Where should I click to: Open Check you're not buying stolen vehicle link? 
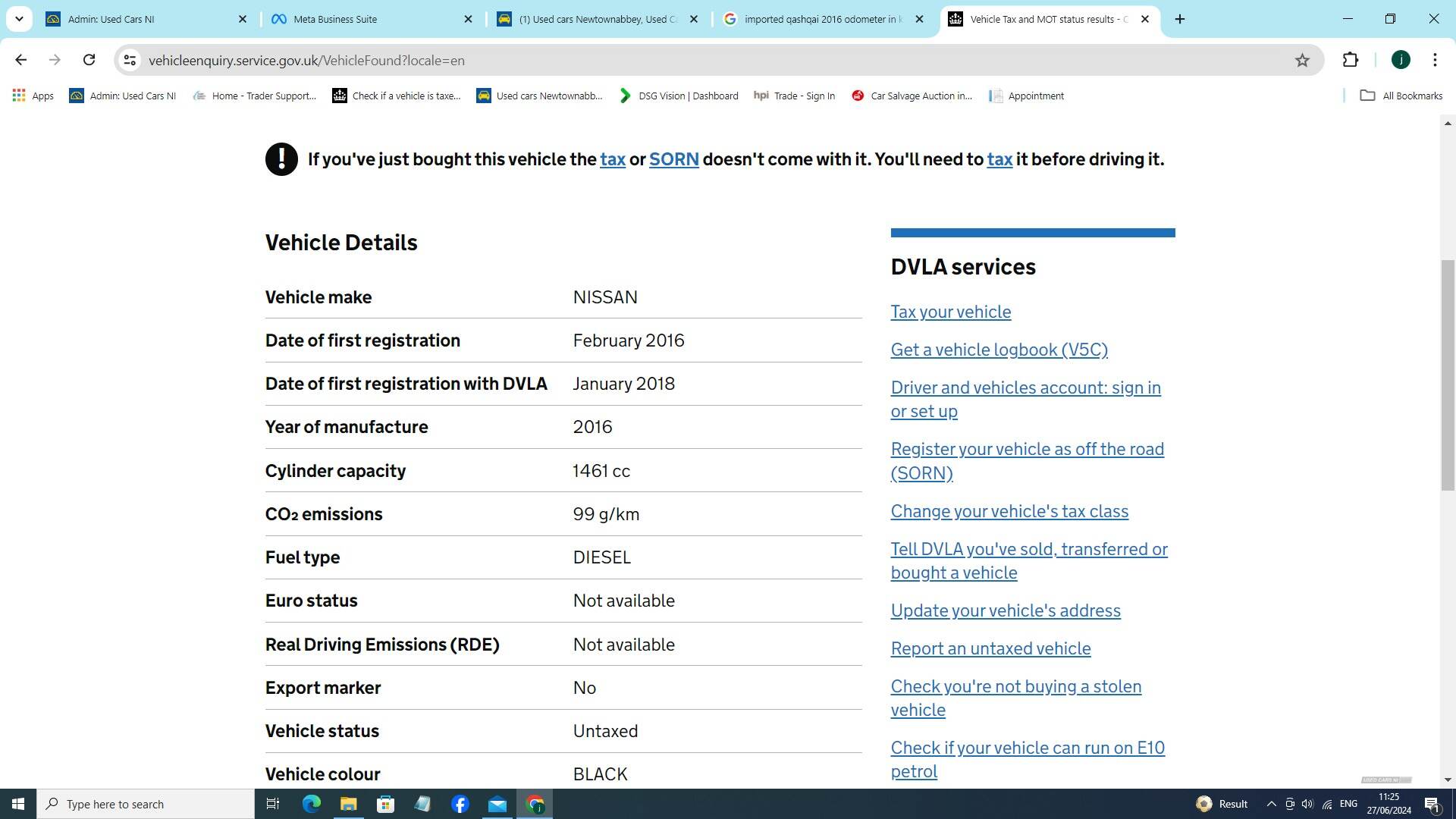(x=1015, y=698)
